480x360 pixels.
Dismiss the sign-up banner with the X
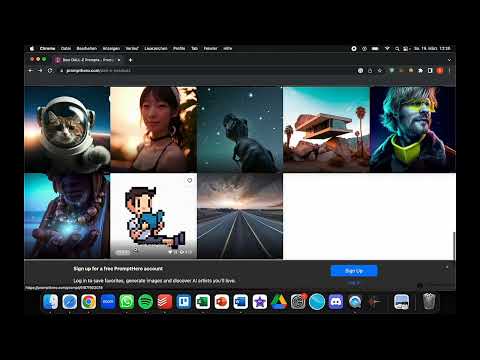click(446, 267)
